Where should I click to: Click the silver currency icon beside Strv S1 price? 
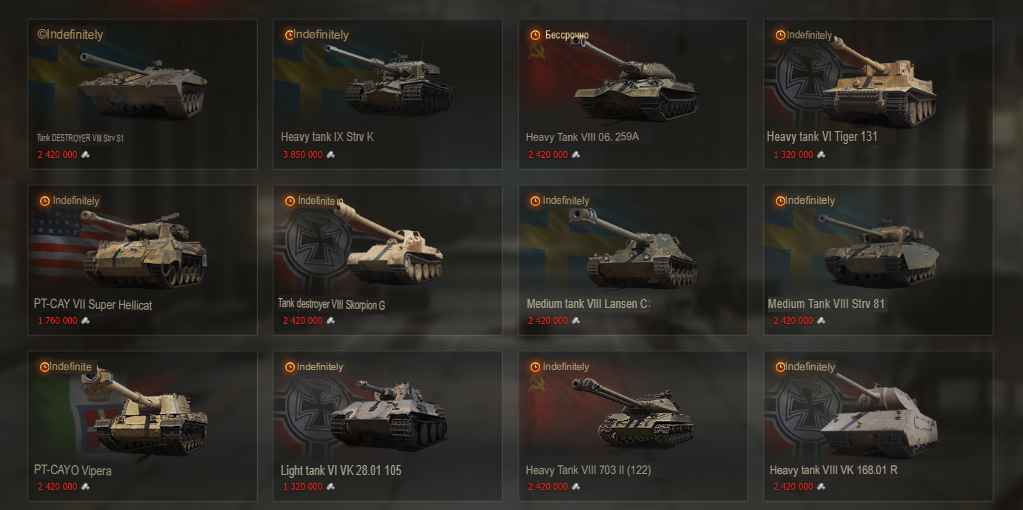[x=85, y=155]
